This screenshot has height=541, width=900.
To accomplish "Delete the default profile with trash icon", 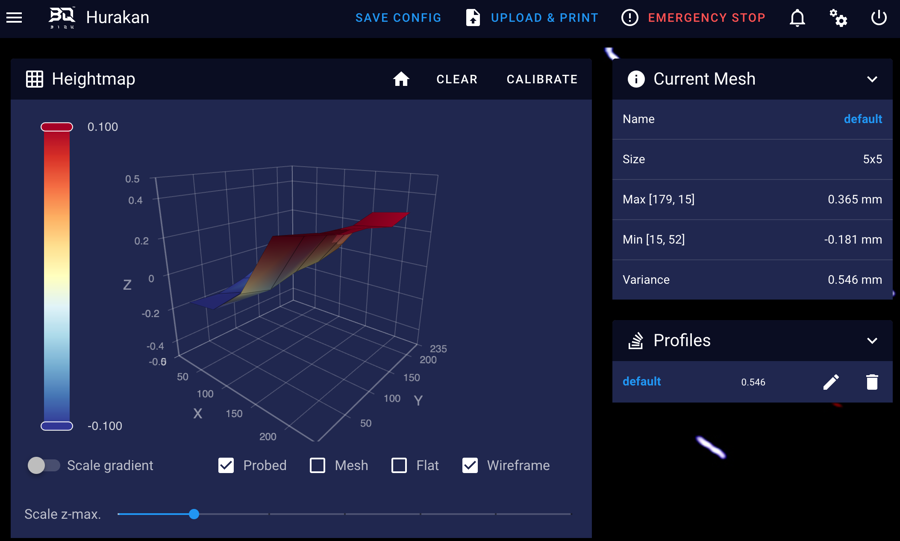I will [x=872, y=382].
